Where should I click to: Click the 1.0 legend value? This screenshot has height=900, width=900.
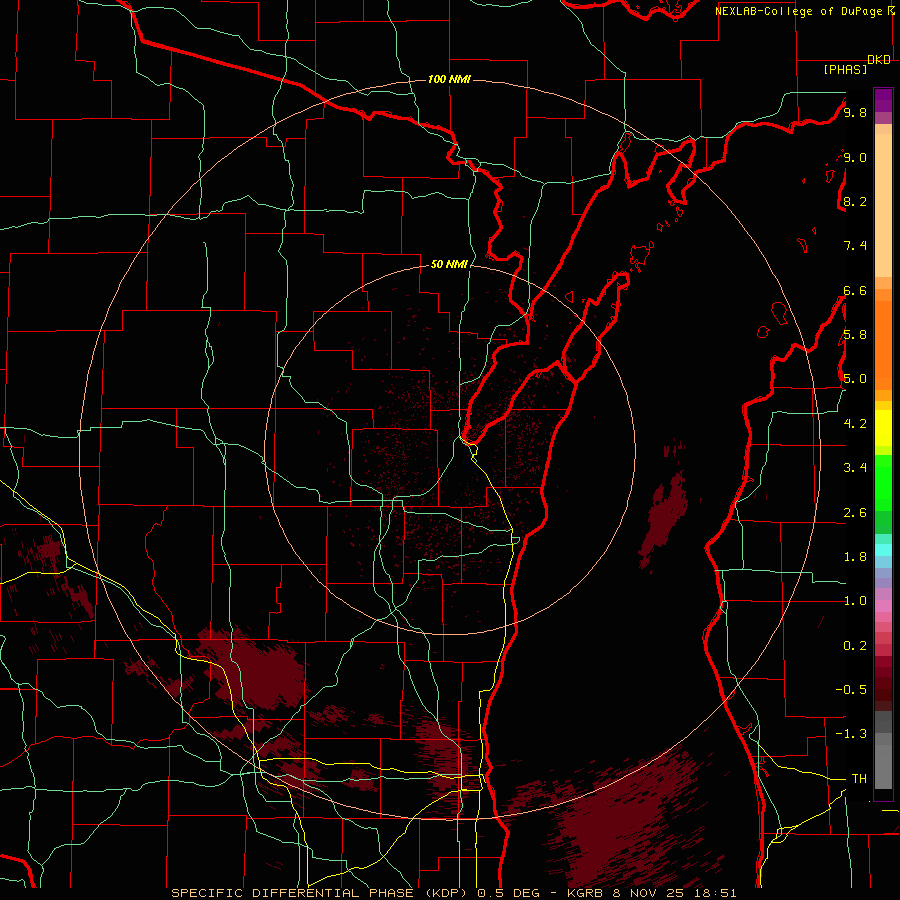[x=855, y=601]
